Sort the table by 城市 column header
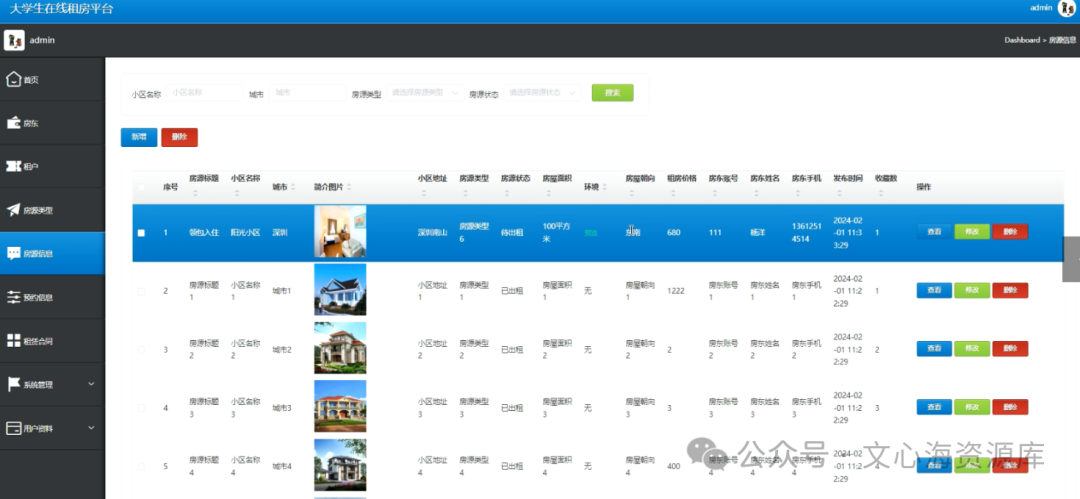 click(293, 187)
